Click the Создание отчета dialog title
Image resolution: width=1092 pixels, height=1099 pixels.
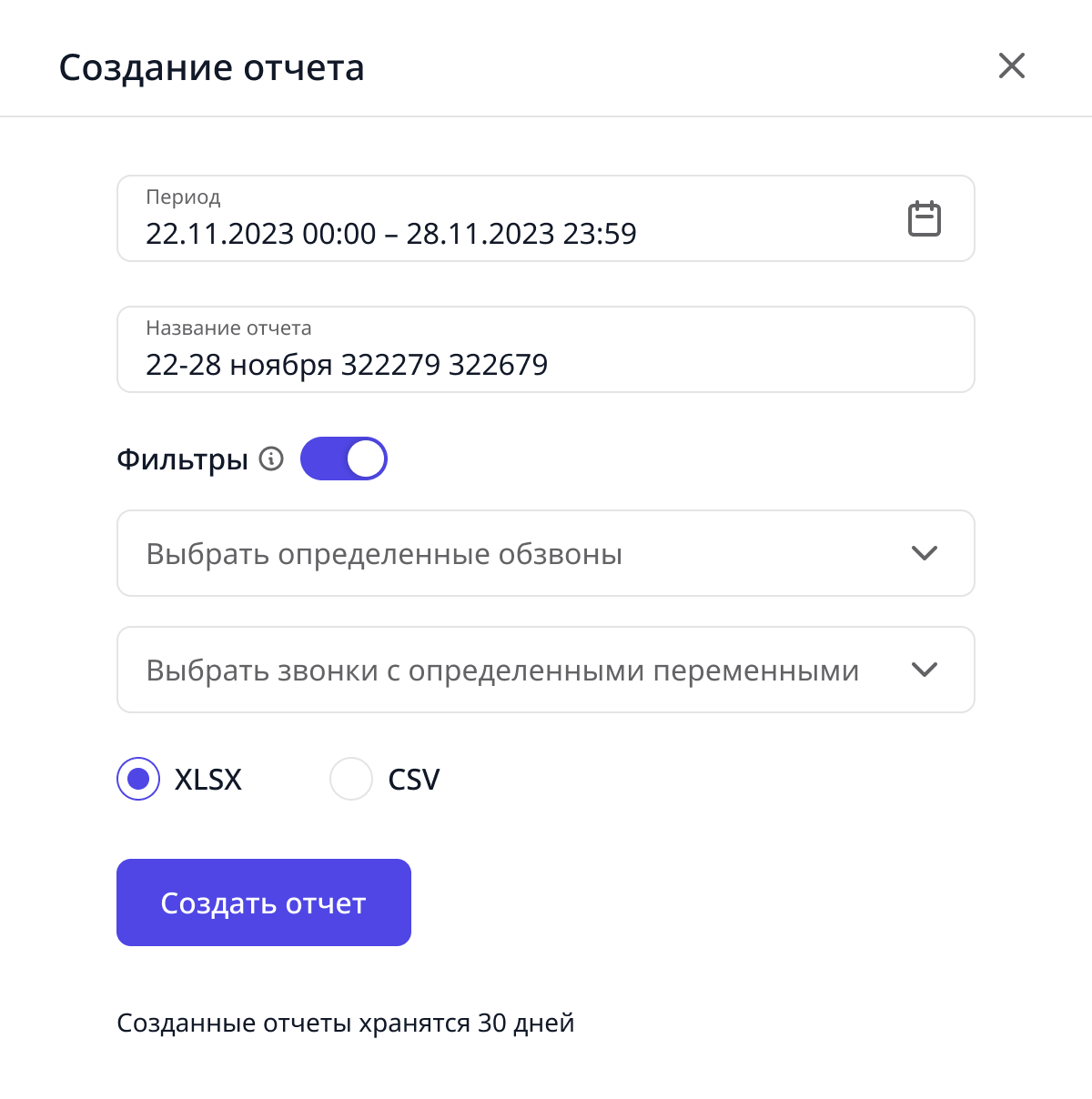pyautogui.click(x=212, y=67)
